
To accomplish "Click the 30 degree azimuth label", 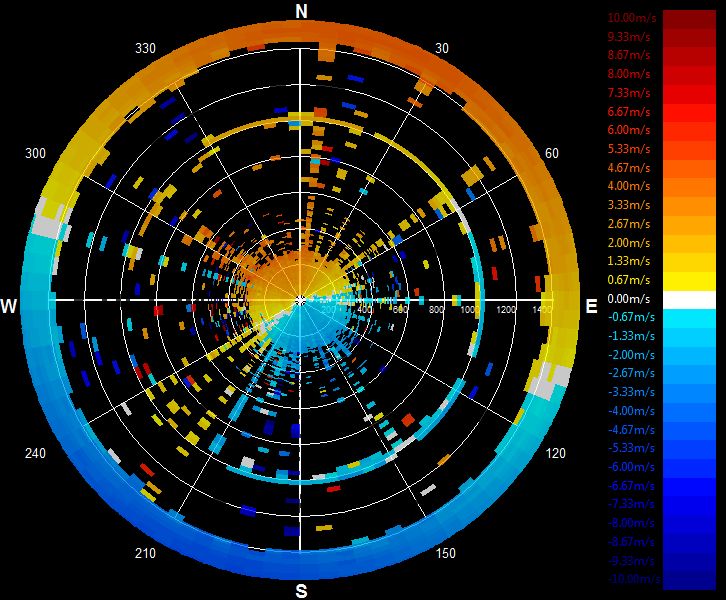I will 442,48.
